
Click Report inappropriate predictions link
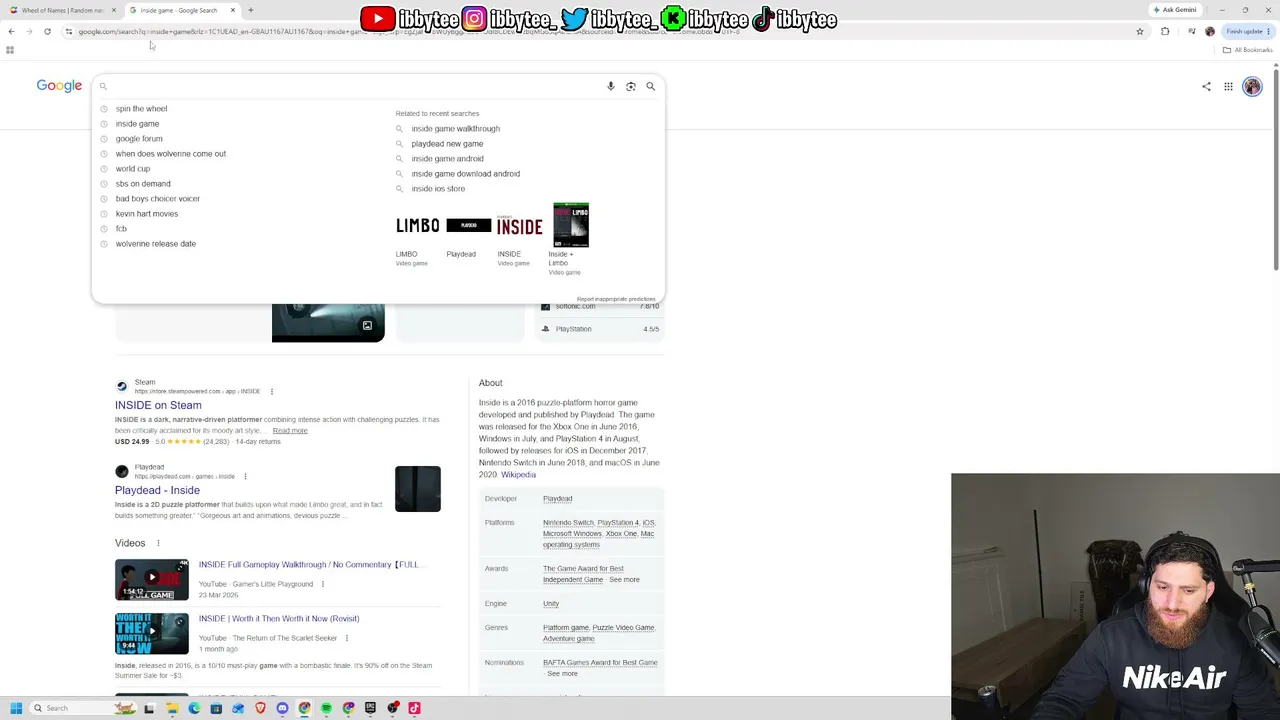point(616,299)
